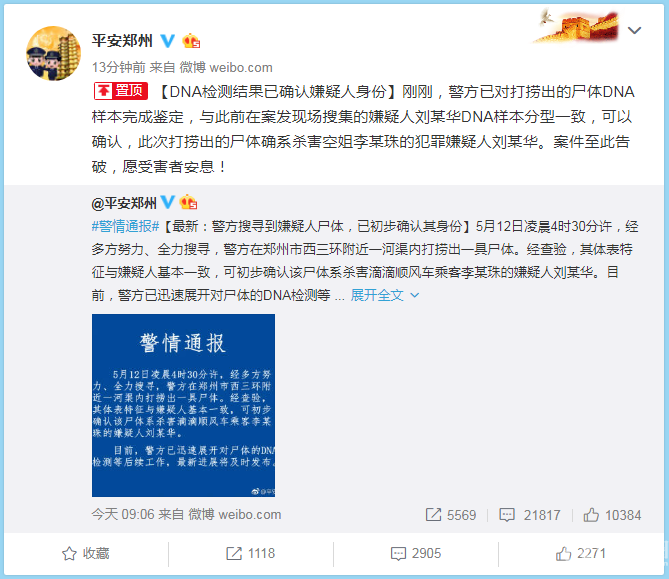Screen dimensions: 669x579
Task: Click the crown icon in reposted post header
Action: (188, 202)
